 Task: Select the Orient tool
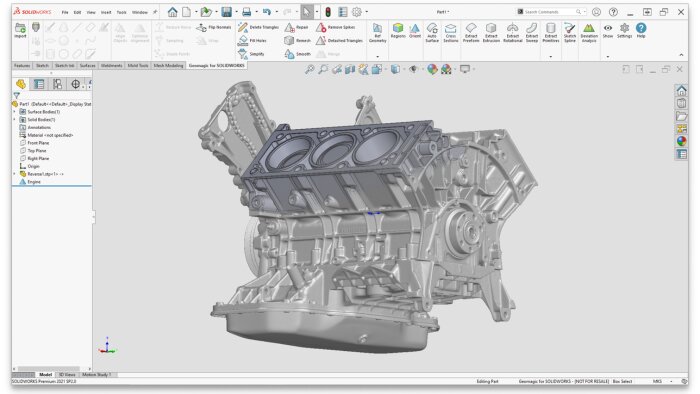pos(415,31)
